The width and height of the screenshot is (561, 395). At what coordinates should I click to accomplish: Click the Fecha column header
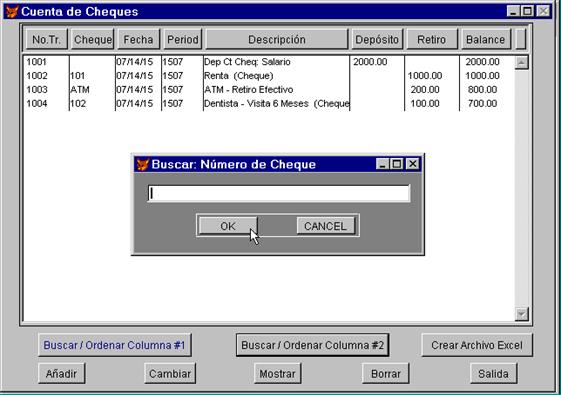(x=138, y=39)
